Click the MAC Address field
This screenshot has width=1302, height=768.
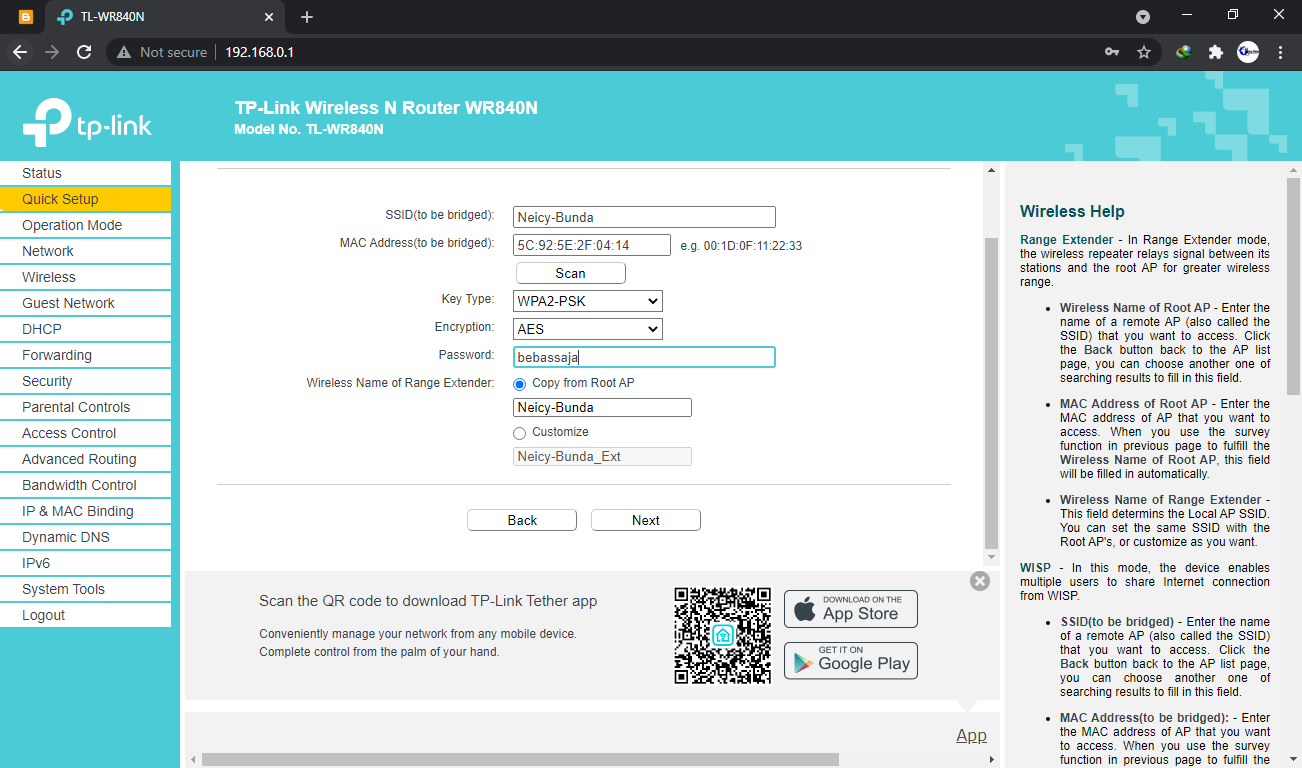click(x=592, y=245)
